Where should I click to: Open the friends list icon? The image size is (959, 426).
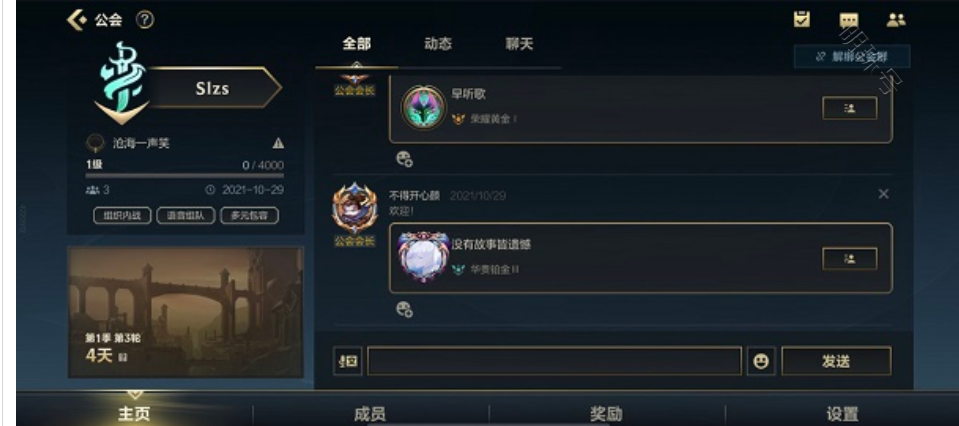(896, 20)
